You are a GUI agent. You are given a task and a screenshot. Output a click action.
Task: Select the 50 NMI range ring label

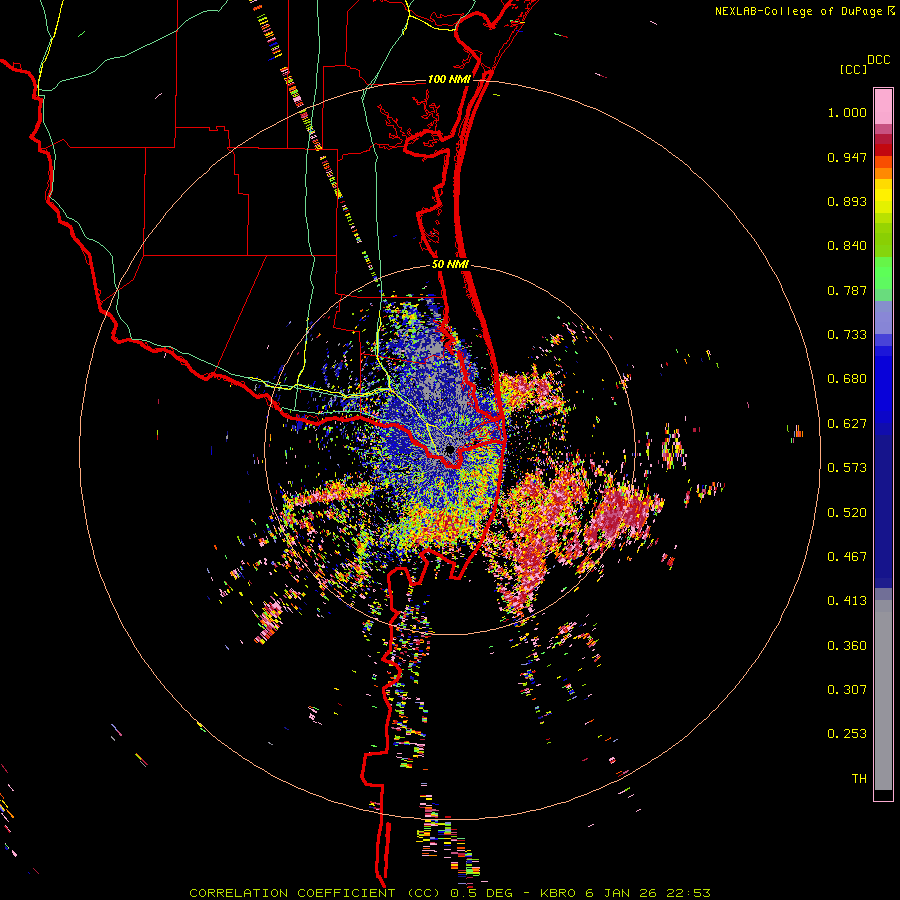[450, 265]
